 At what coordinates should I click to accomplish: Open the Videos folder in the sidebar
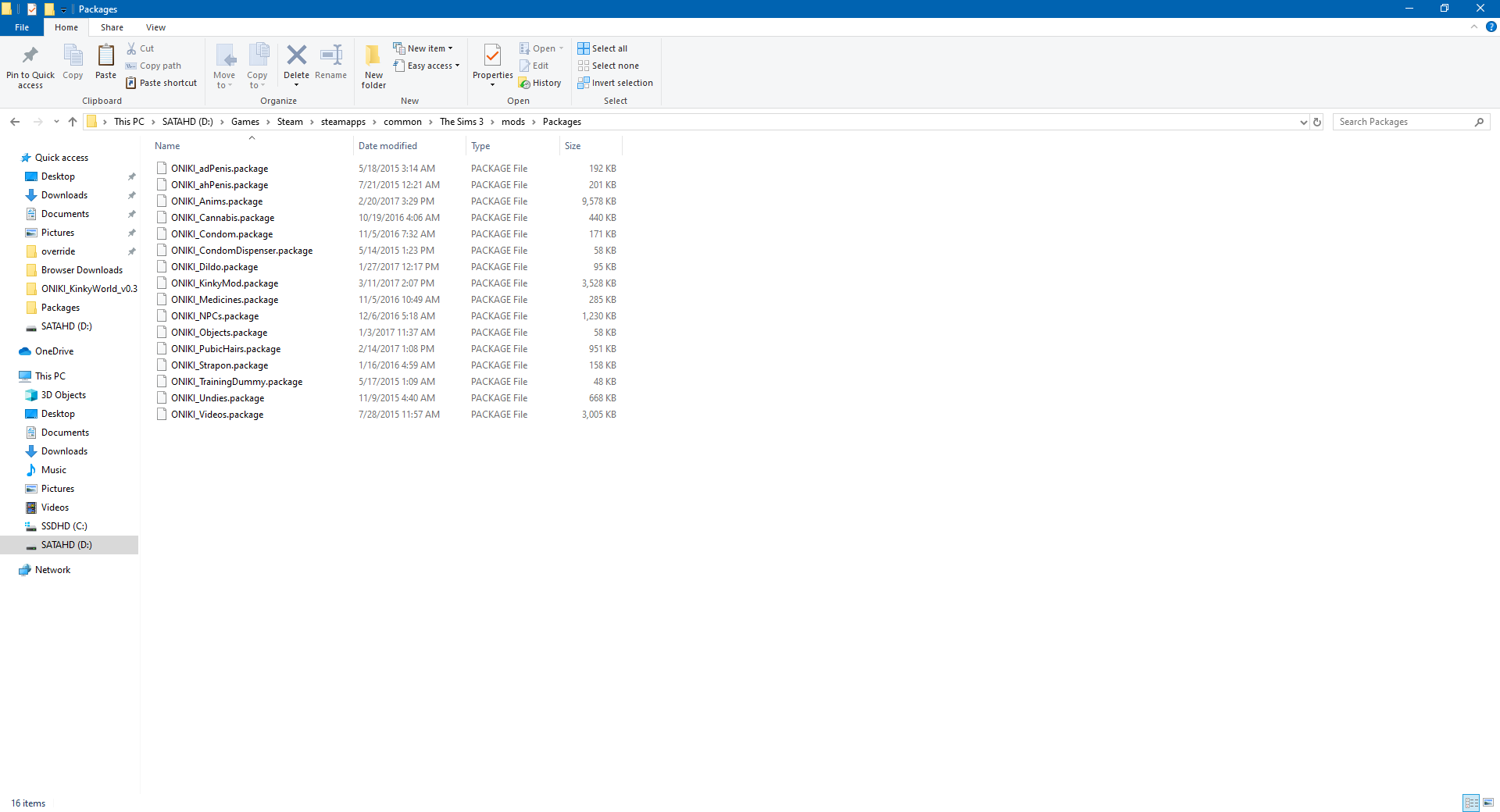coord(55,507)
